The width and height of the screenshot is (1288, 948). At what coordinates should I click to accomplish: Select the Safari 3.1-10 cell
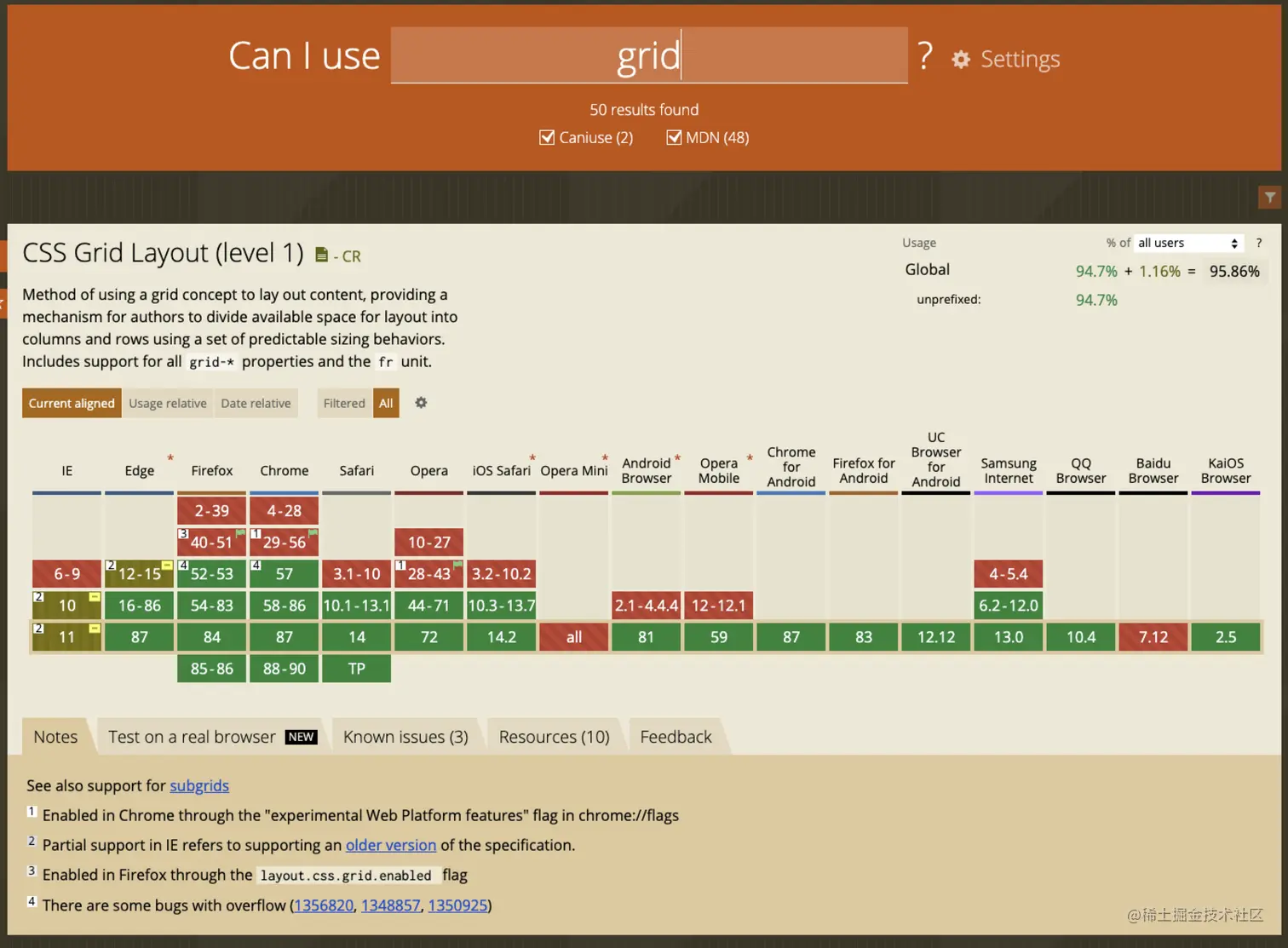click(357, 574)
